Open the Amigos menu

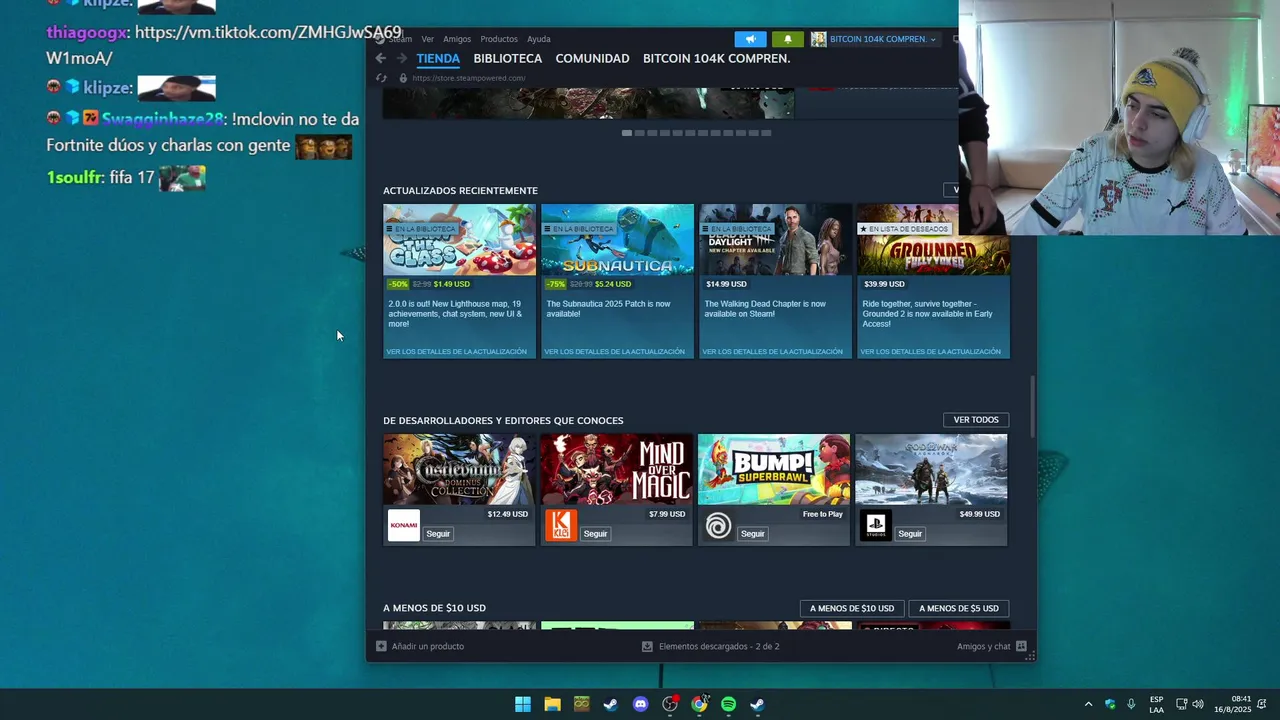click(457, 39)
